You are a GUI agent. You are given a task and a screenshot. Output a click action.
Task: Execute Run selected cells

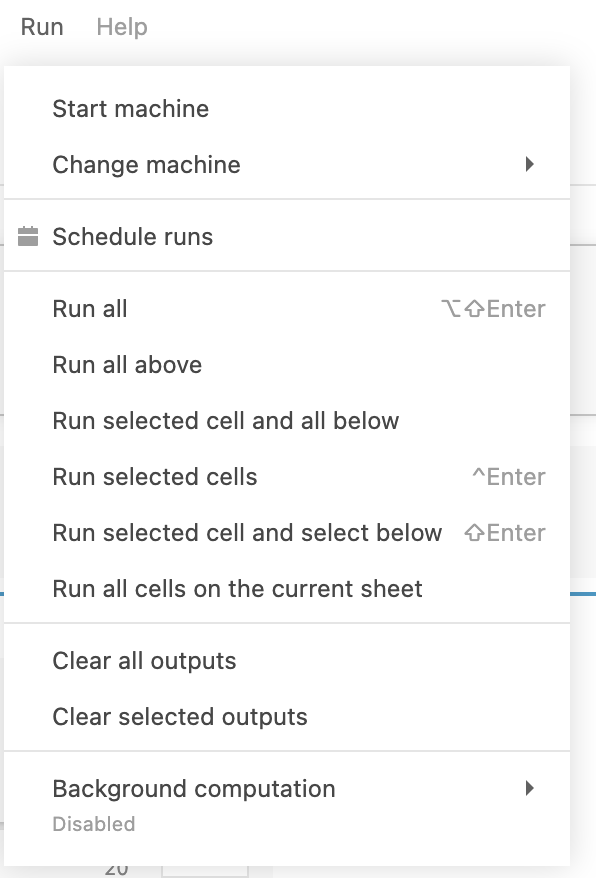click(x=154, y=477)
